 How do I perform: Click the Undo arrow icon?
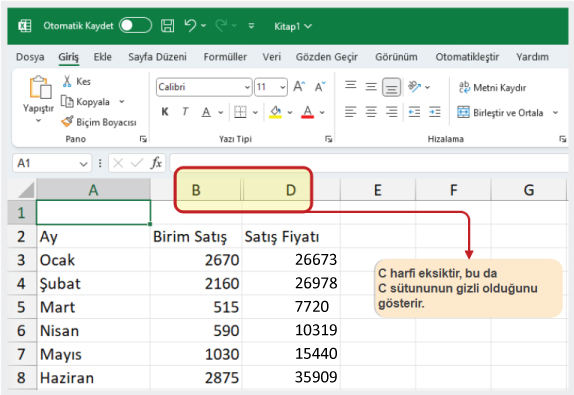[190, 26]
